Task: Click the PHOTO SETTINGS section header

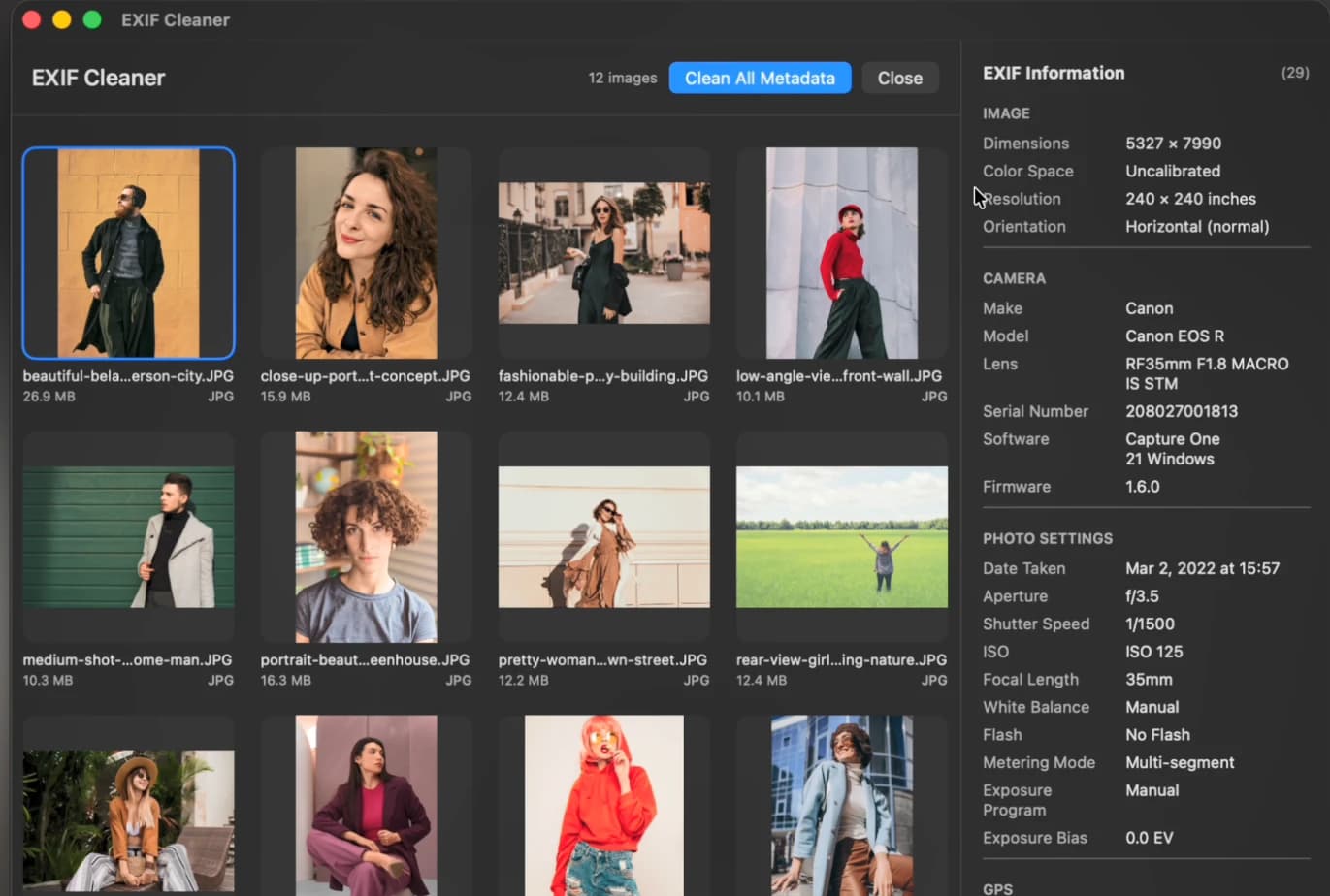Action: [x=1047, y=538]
